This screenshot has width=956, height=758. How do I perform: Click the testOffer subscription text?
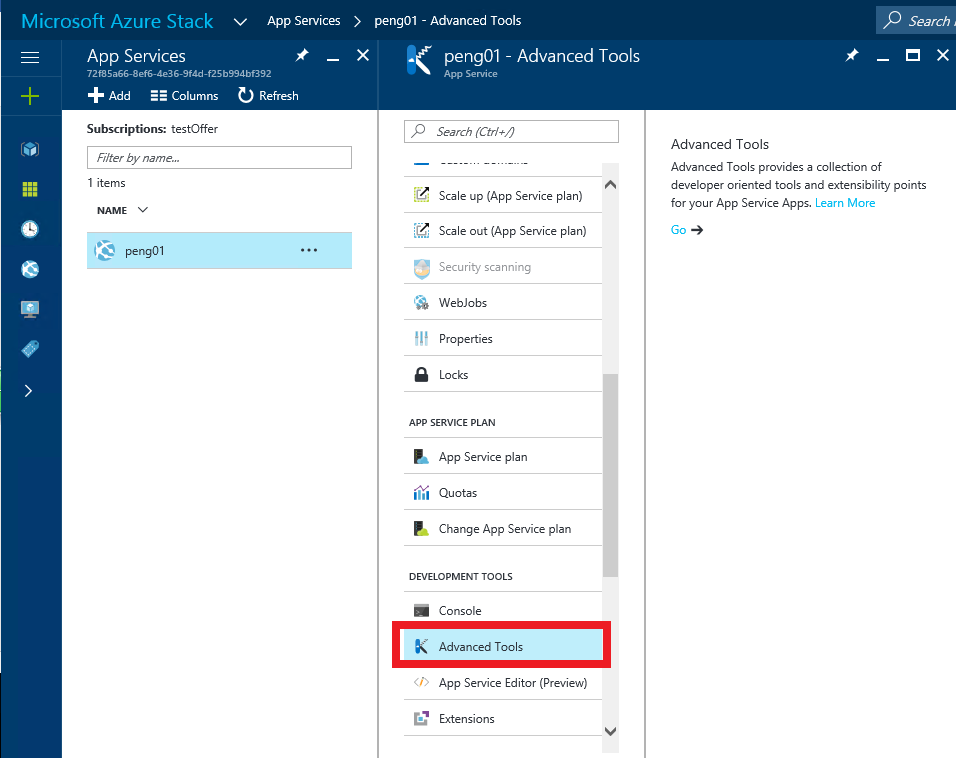pos(194,129)
